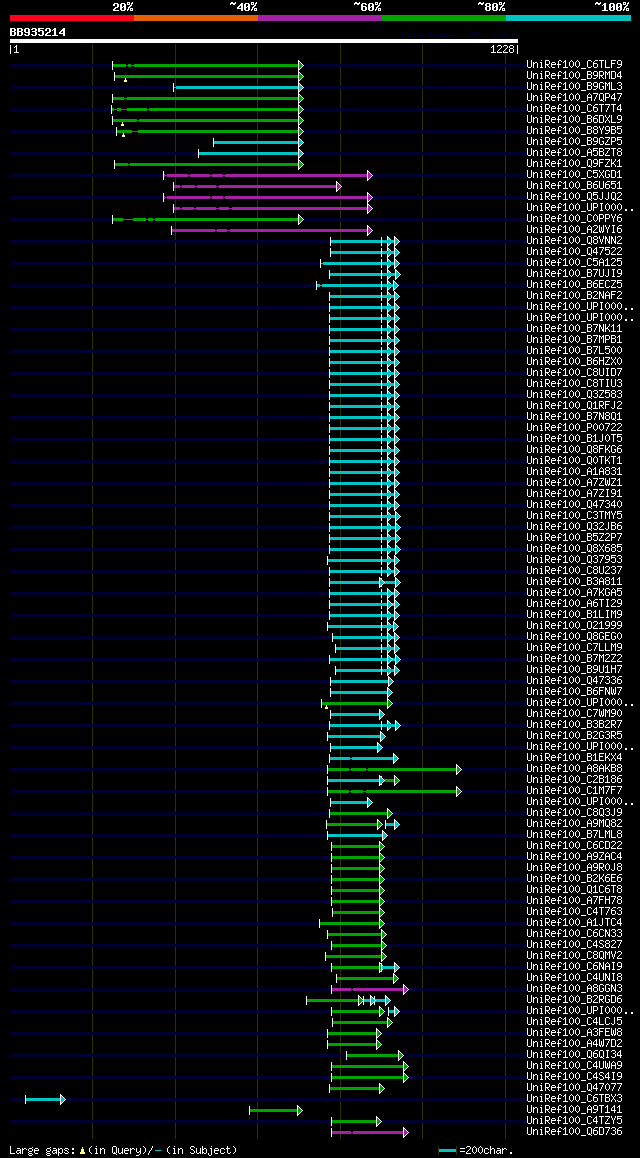Open hit UniRef100_C6TLF9
This screenshot has width=640, height=1158.
click(574, 64)
